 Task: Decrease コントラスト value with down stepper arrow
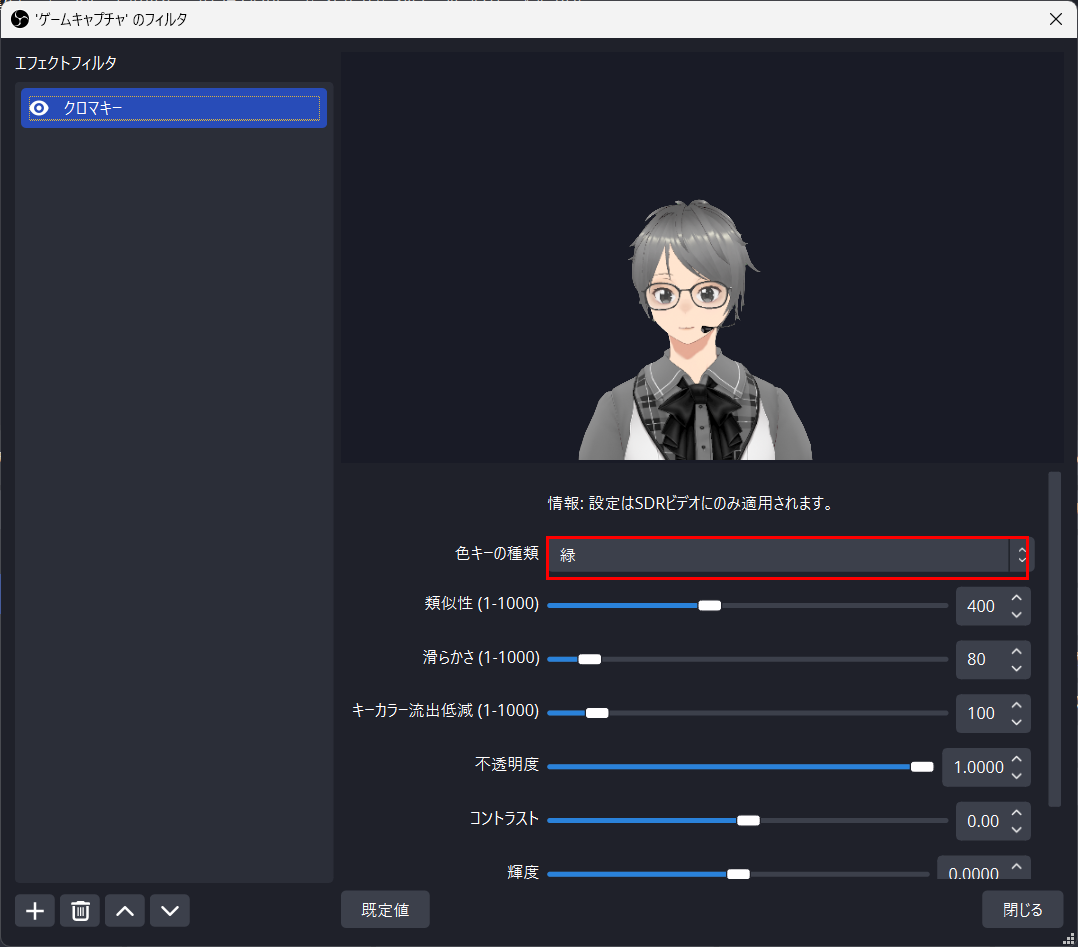coord(1017,829)
